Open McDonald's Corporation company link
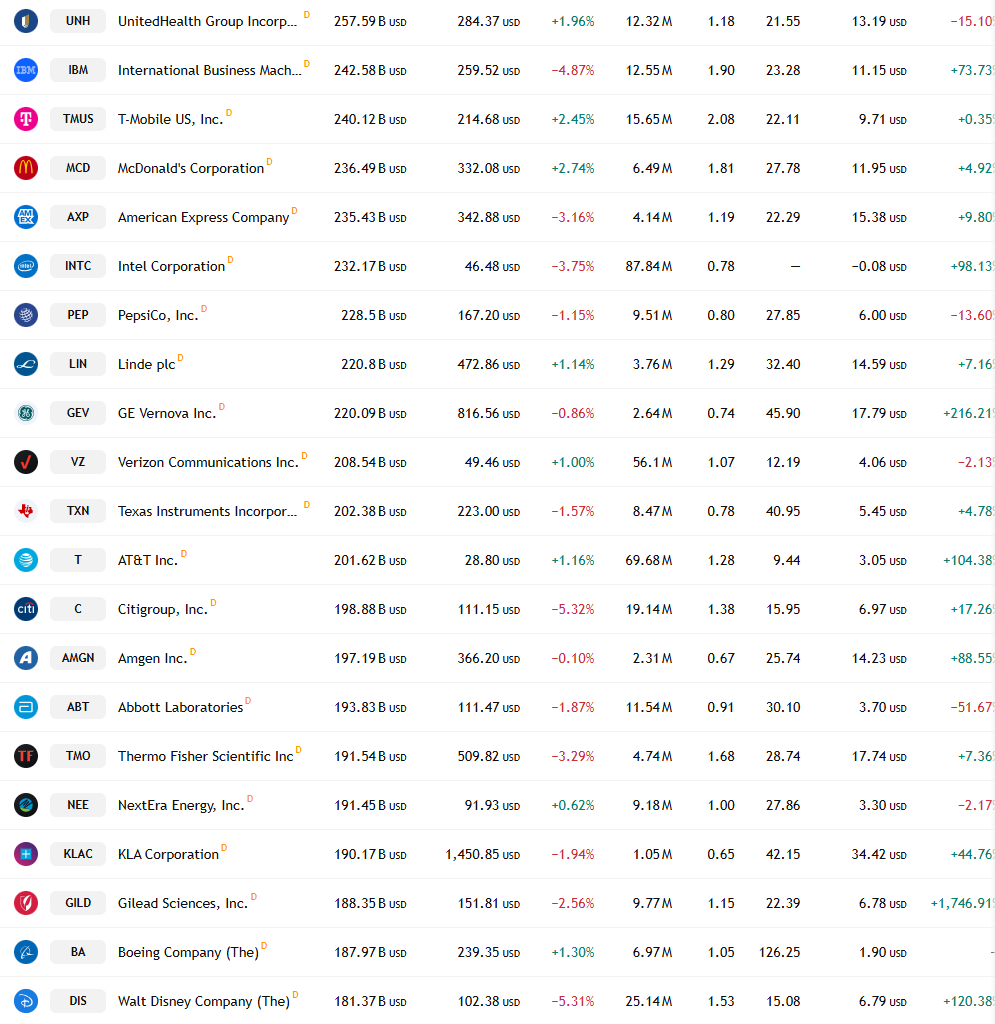 coord(191,168)
